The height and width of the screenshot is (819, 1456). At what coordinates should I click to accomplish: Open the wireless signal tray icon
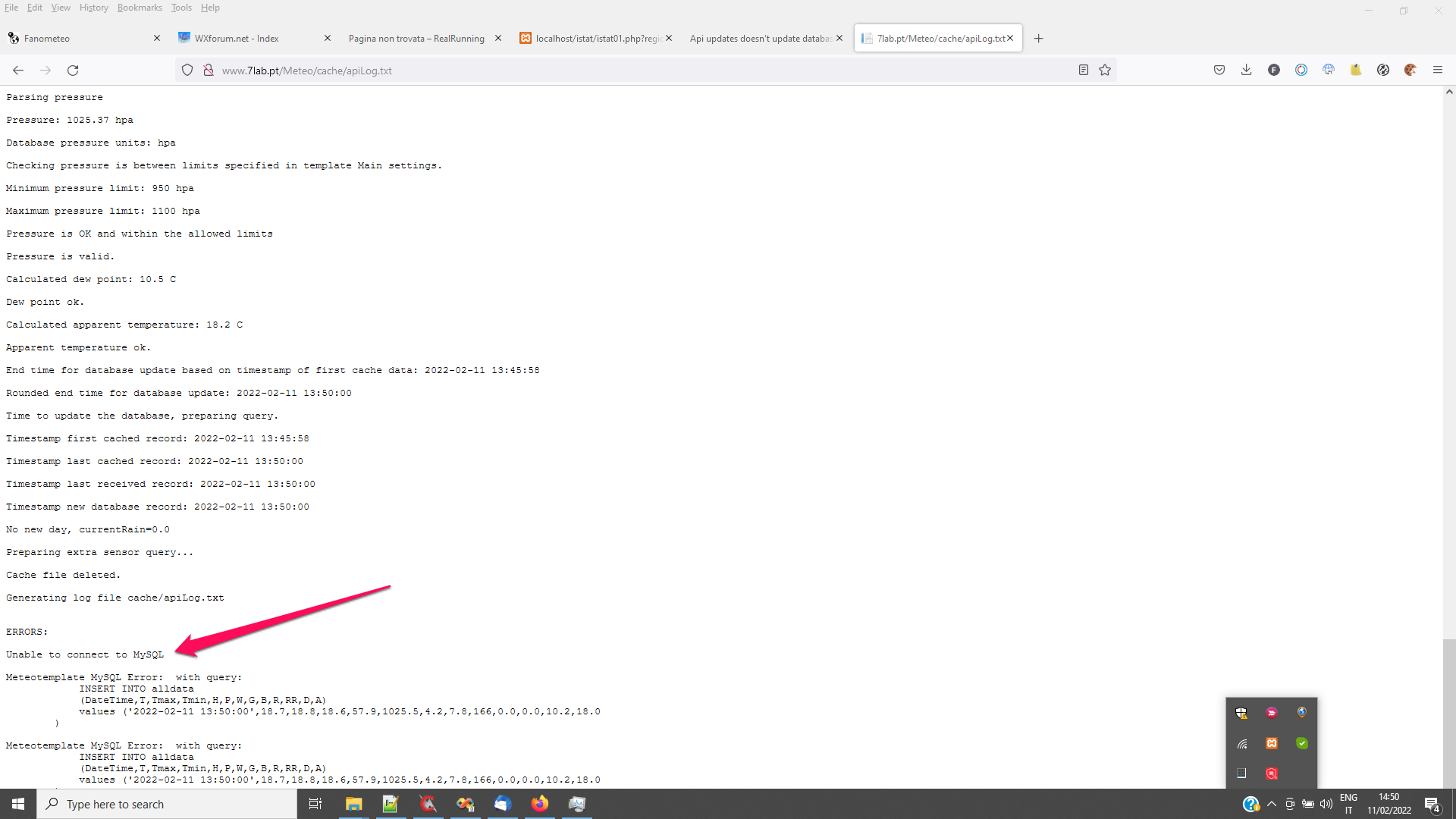click(1241, 744)
